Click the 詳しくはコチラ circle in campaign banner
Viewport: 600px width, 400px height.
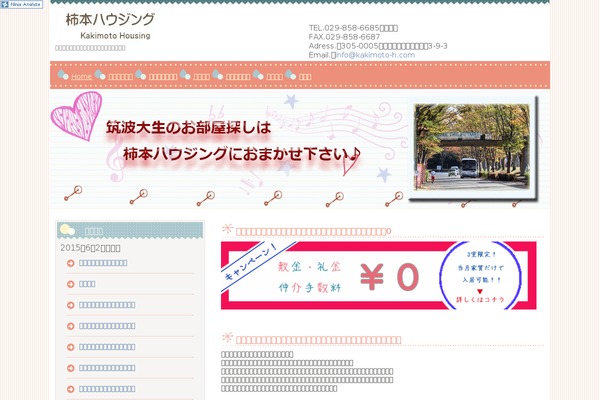(x=480, y=276)
